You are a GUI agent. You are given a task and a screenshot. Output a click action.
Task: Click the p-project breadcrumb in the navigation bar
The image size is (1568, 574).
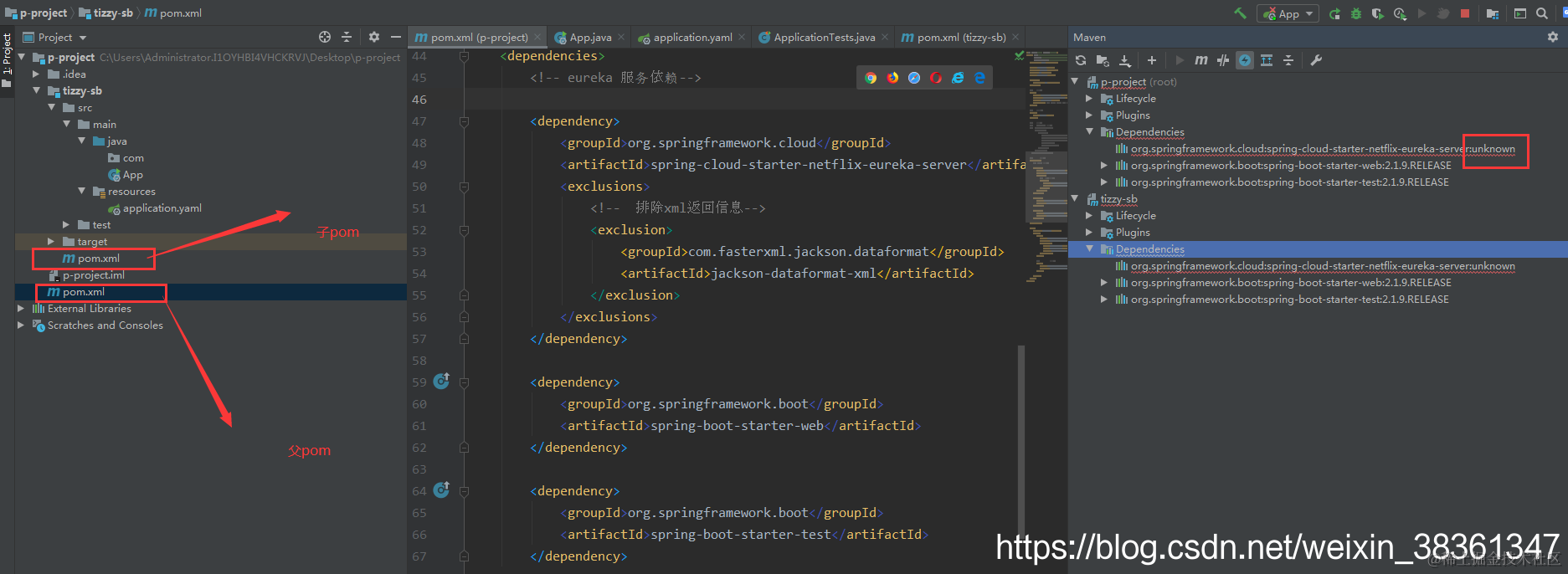pos(36,13)
